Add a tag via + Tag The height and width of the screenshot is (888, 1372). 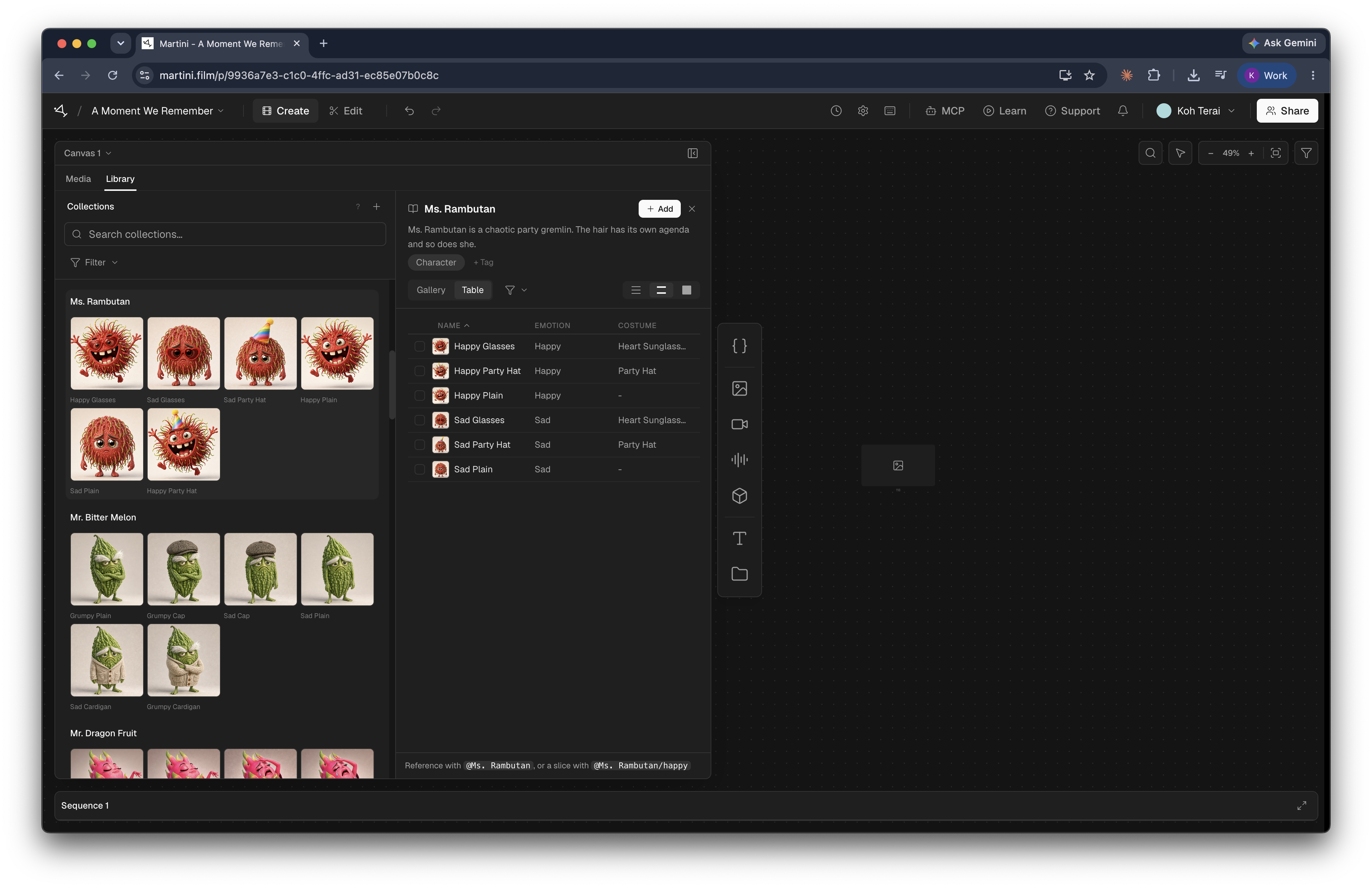(483, 262)
